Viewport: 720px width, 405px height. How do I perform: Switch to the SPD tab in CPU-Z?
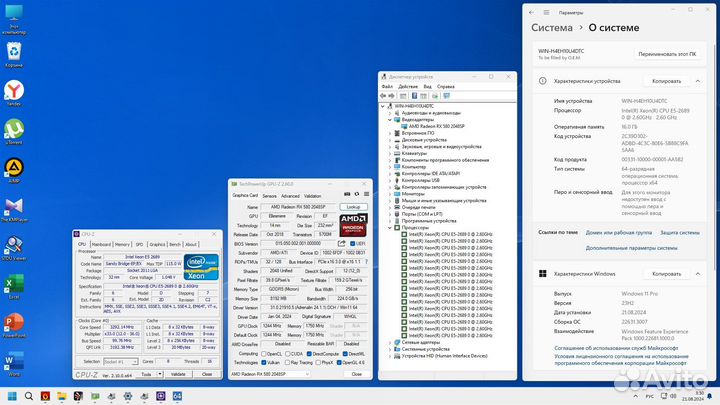coord(140,244)
